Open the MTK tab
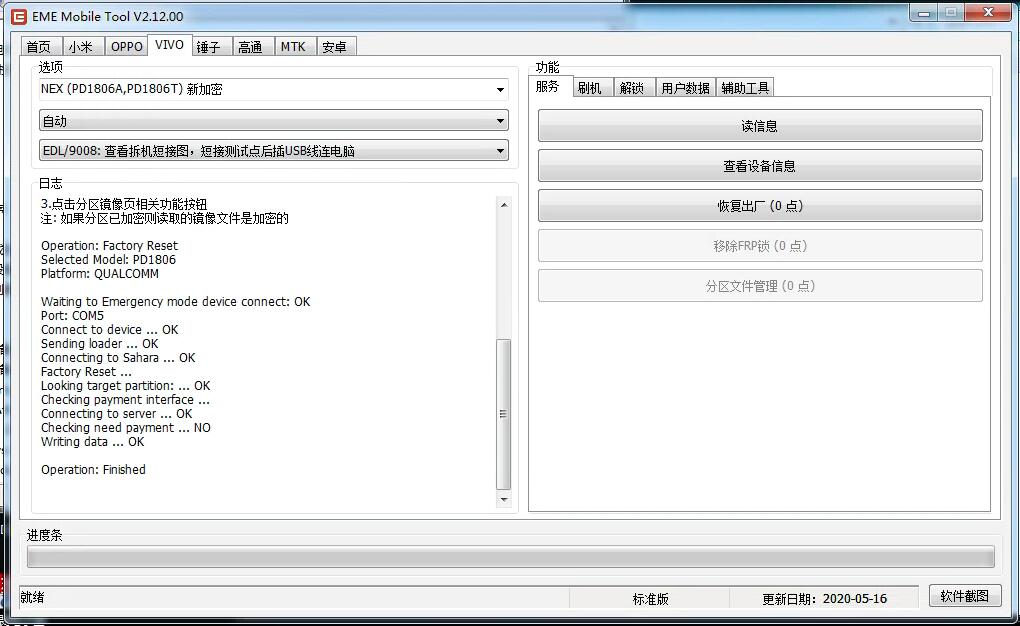 294,47
